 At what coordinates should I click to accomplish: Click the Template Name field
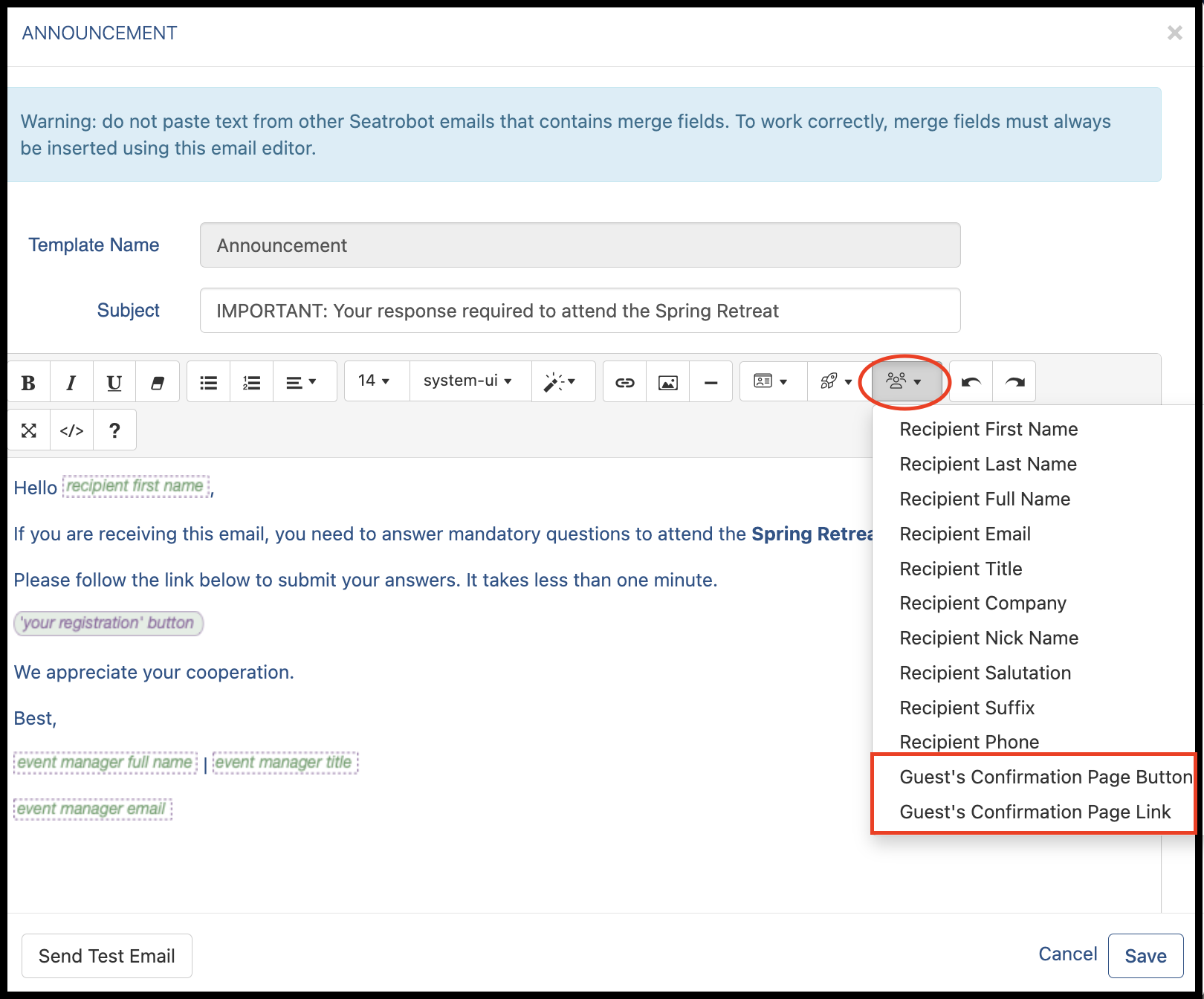[x=580, y=245]
